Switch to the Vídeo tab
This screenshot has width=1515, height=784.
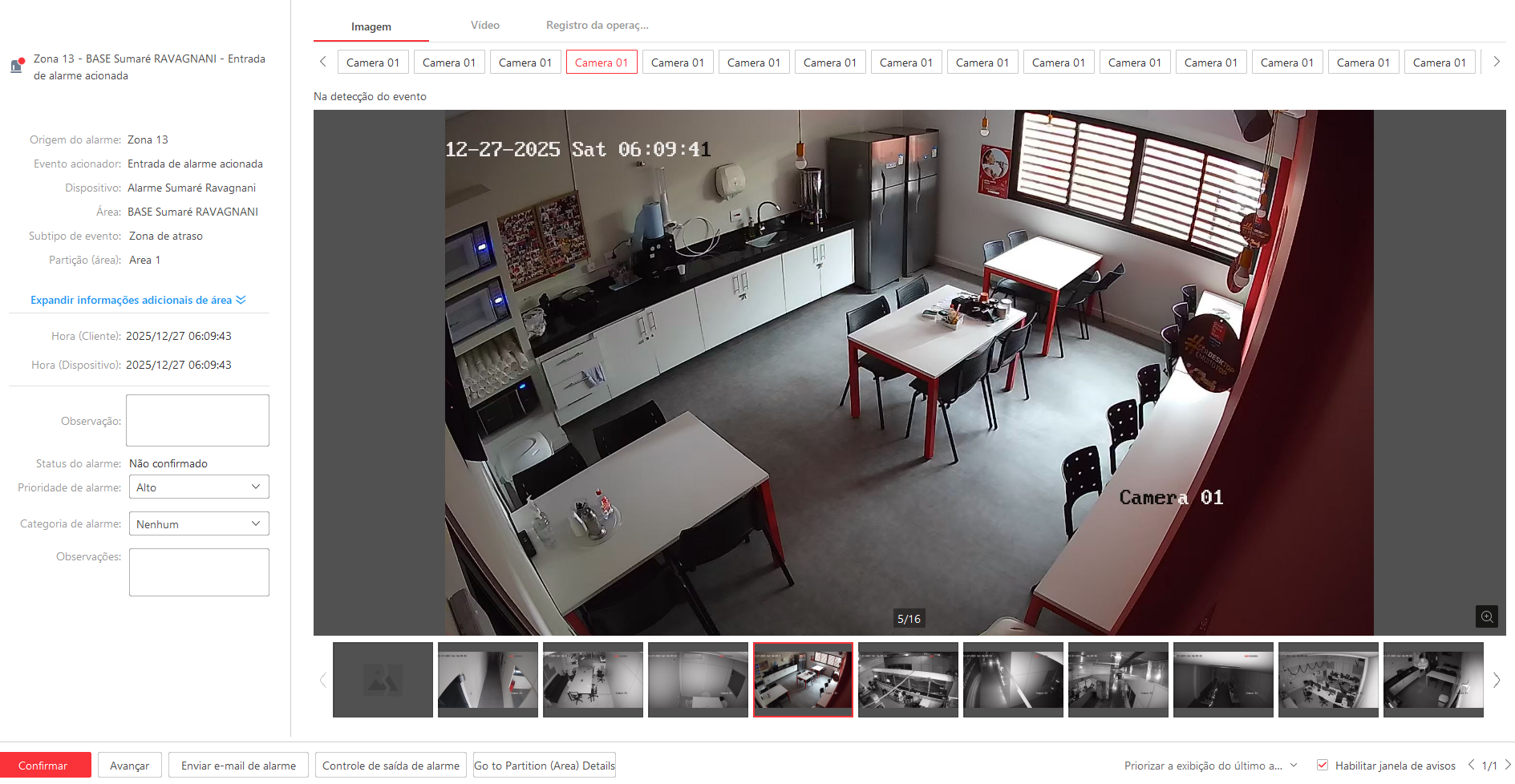(484, 26)
